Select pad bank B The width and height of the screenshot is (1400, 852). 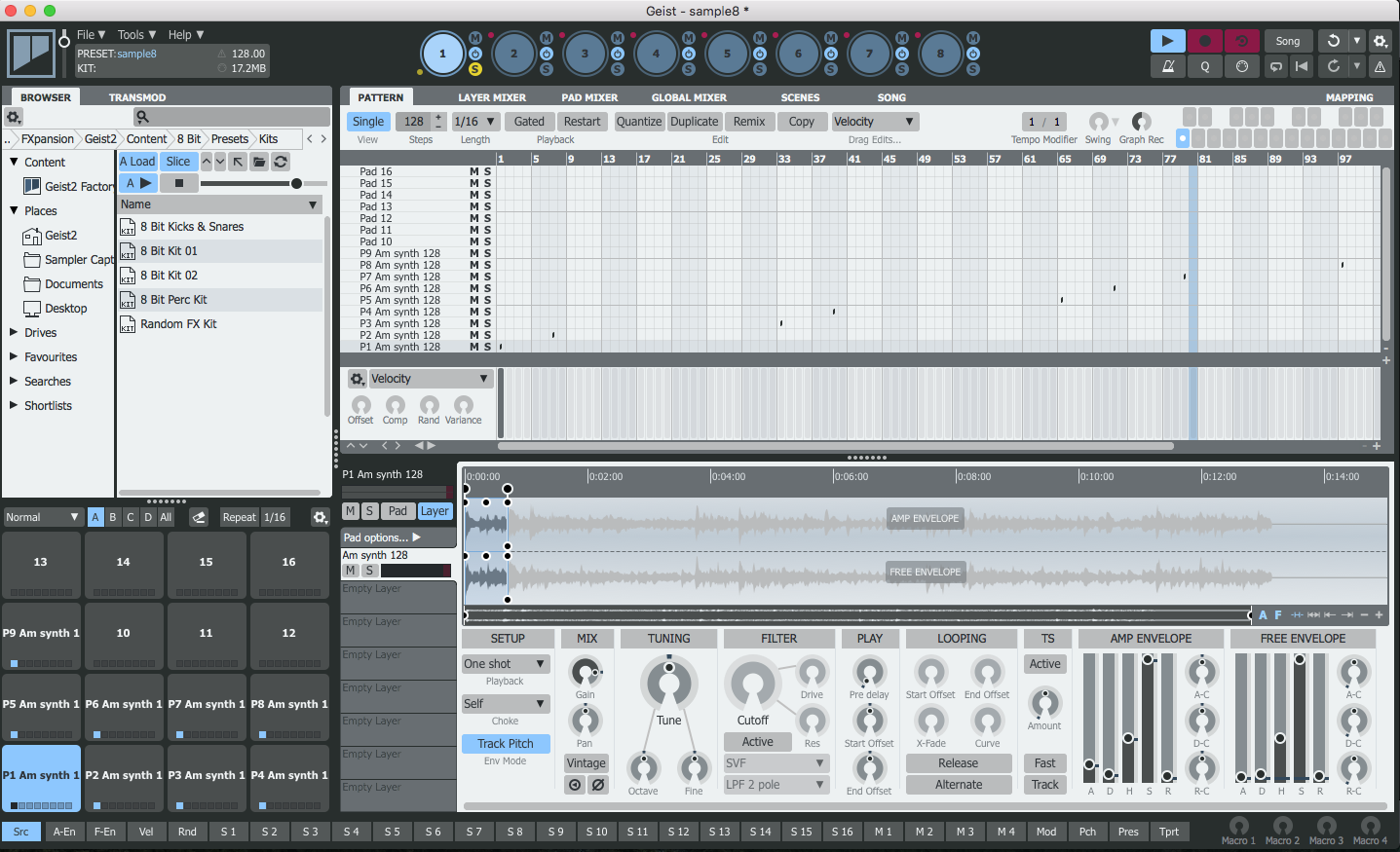click(x=113, y=517)
